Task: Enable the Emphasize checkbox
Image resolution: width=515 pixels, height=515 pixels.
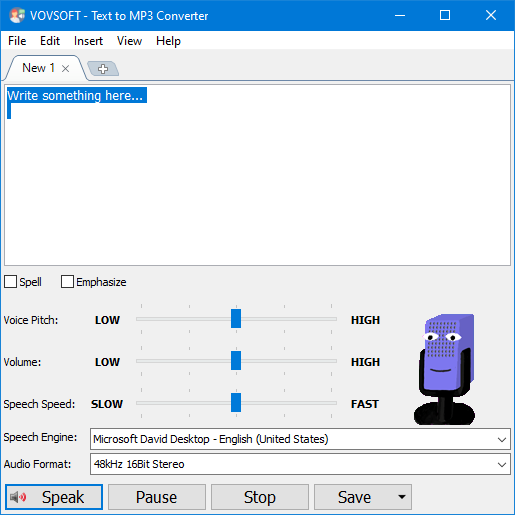Action: (67, 282)
